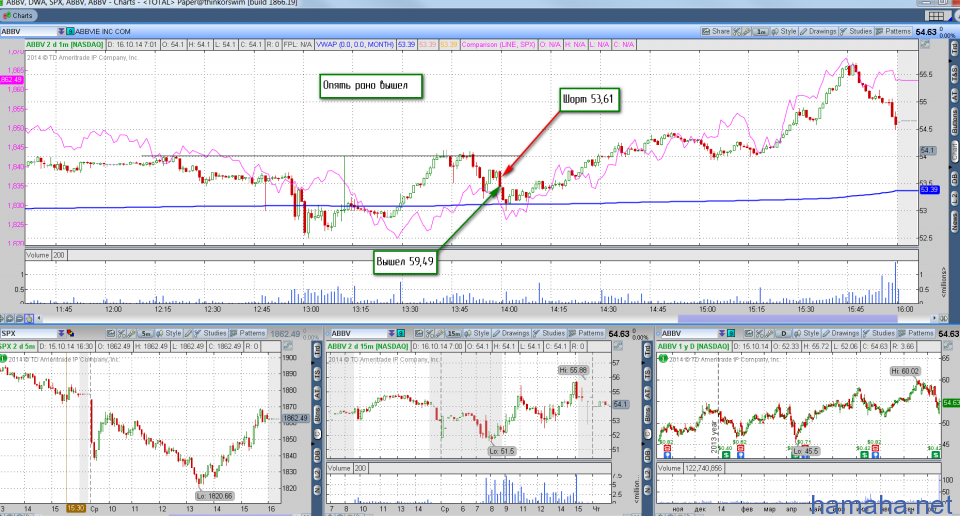This screenshot has height=516, width=960.
Task: Open the L2 side tab of main chart
Action: (954, 198)
